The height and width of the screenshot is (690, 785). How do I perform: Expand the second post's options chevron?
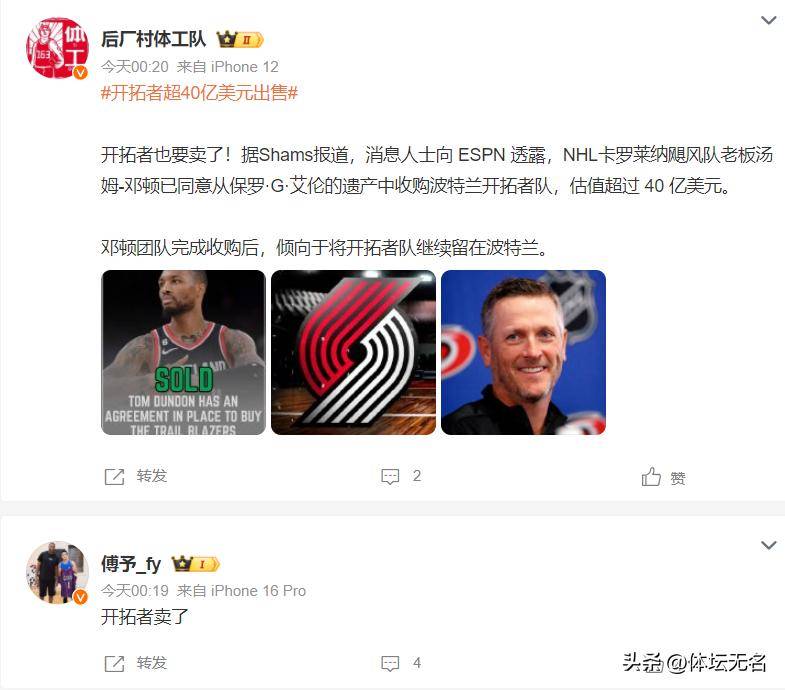tap(768, 545)
